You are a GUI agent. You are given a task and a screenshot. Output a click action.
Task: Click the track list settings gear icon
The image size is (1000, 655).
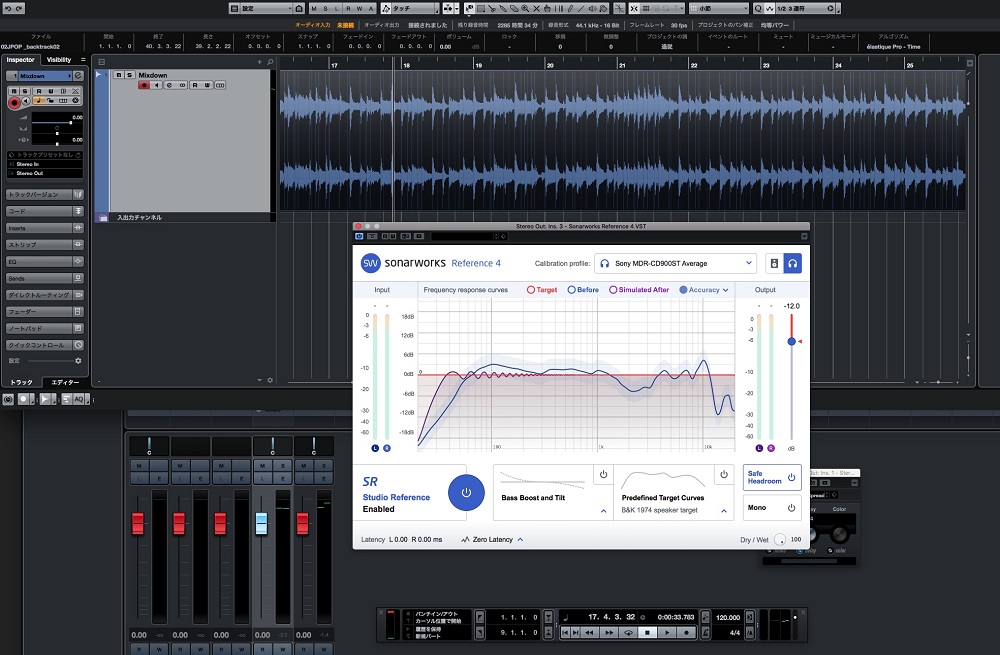pyautogui.click(x=270, y=380)
